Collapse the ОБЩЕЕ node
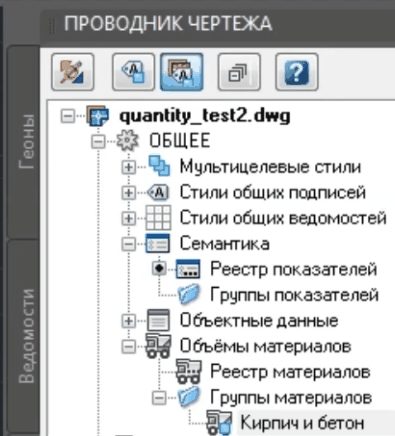The height and width of the screenshot is (436, 395). tap(98, 142)
